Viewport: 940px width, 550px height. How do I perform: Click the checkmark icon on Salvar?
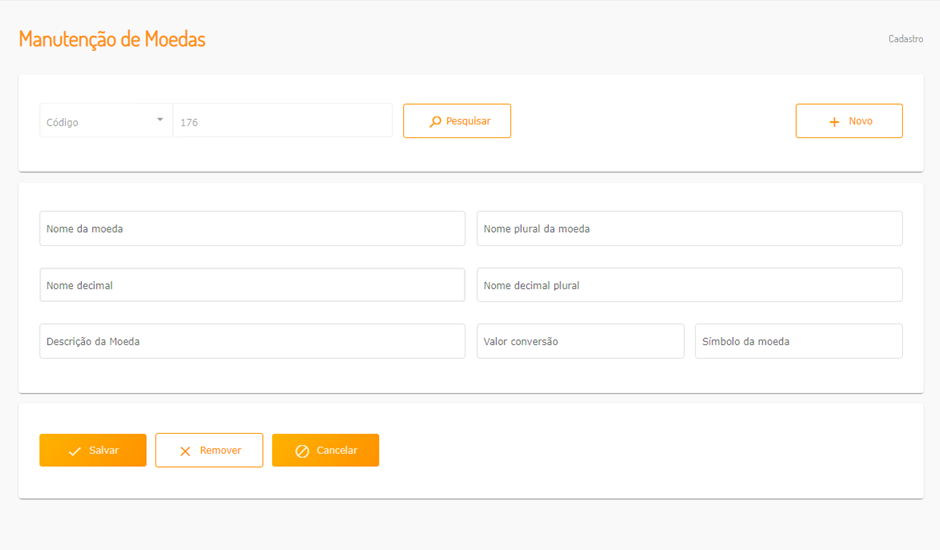75,451
